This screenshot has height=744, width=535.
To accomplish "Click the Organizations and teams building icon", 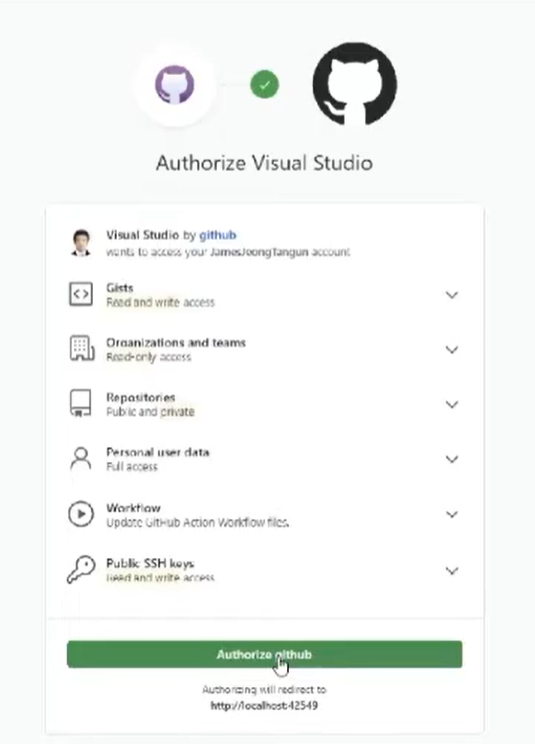I will coord(82,349).
